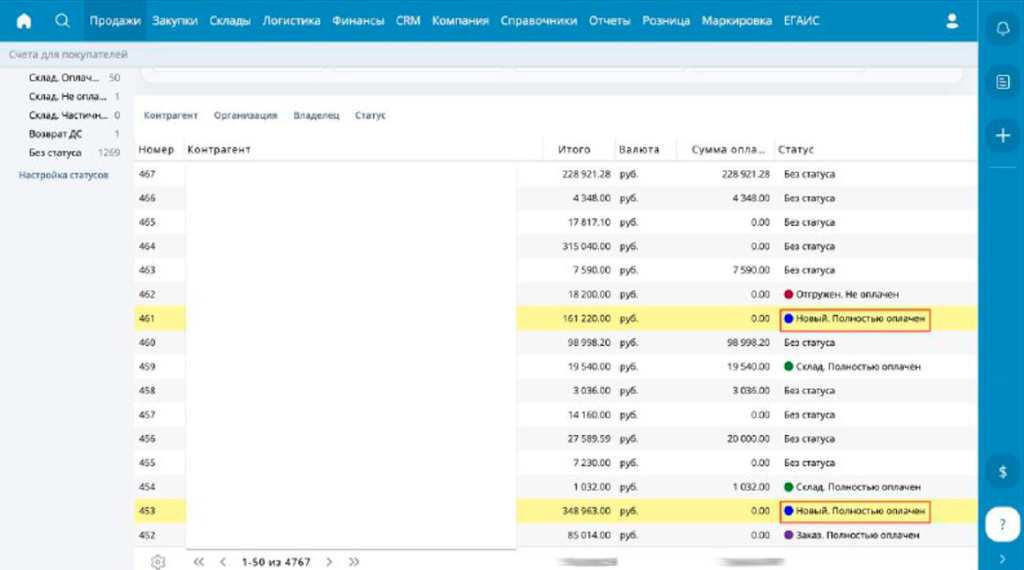
Task: Expand the Организация filter
Action: (x=245, y=116)
